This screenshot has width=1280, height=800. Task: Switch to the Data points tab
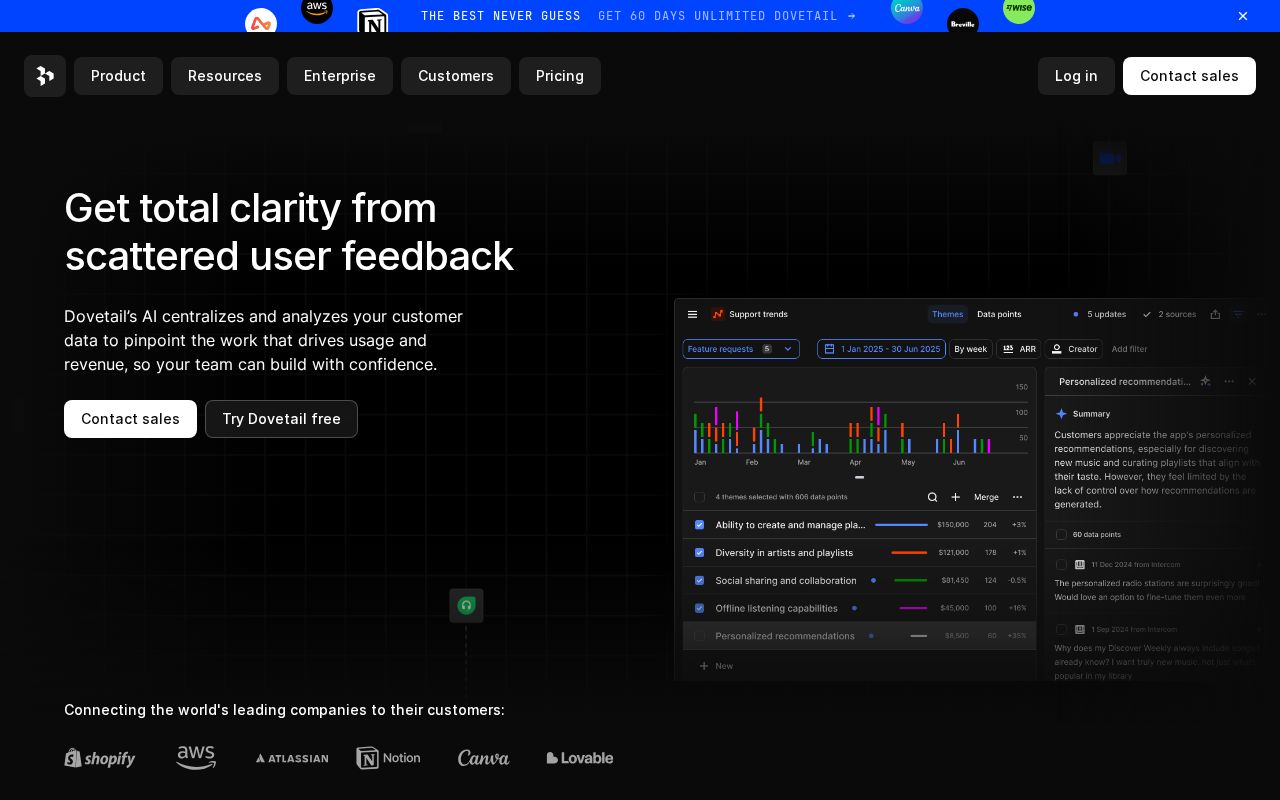(999, 314)
